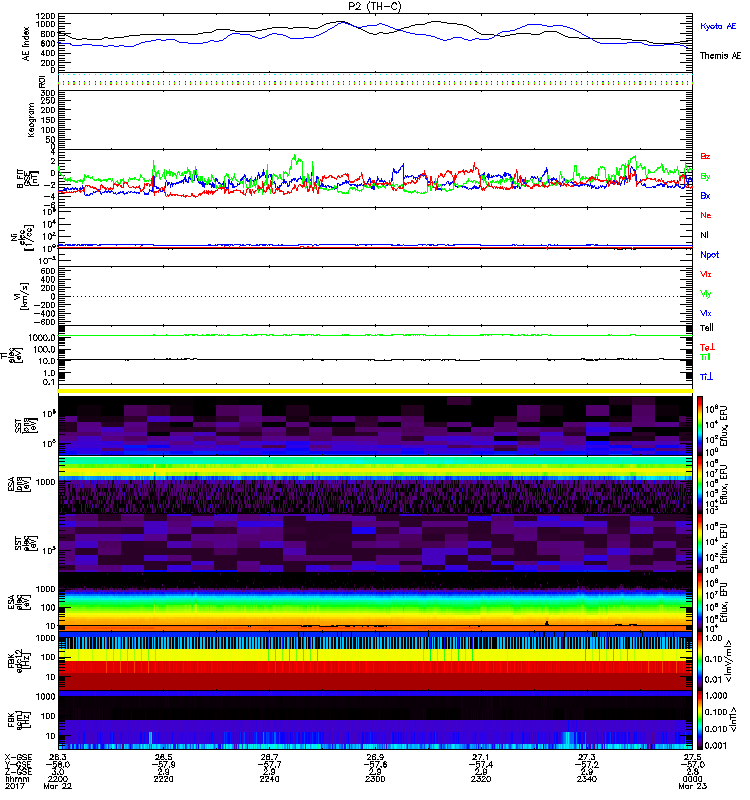
Task: Click the blue Npot legend label
Action: point(710,255)
